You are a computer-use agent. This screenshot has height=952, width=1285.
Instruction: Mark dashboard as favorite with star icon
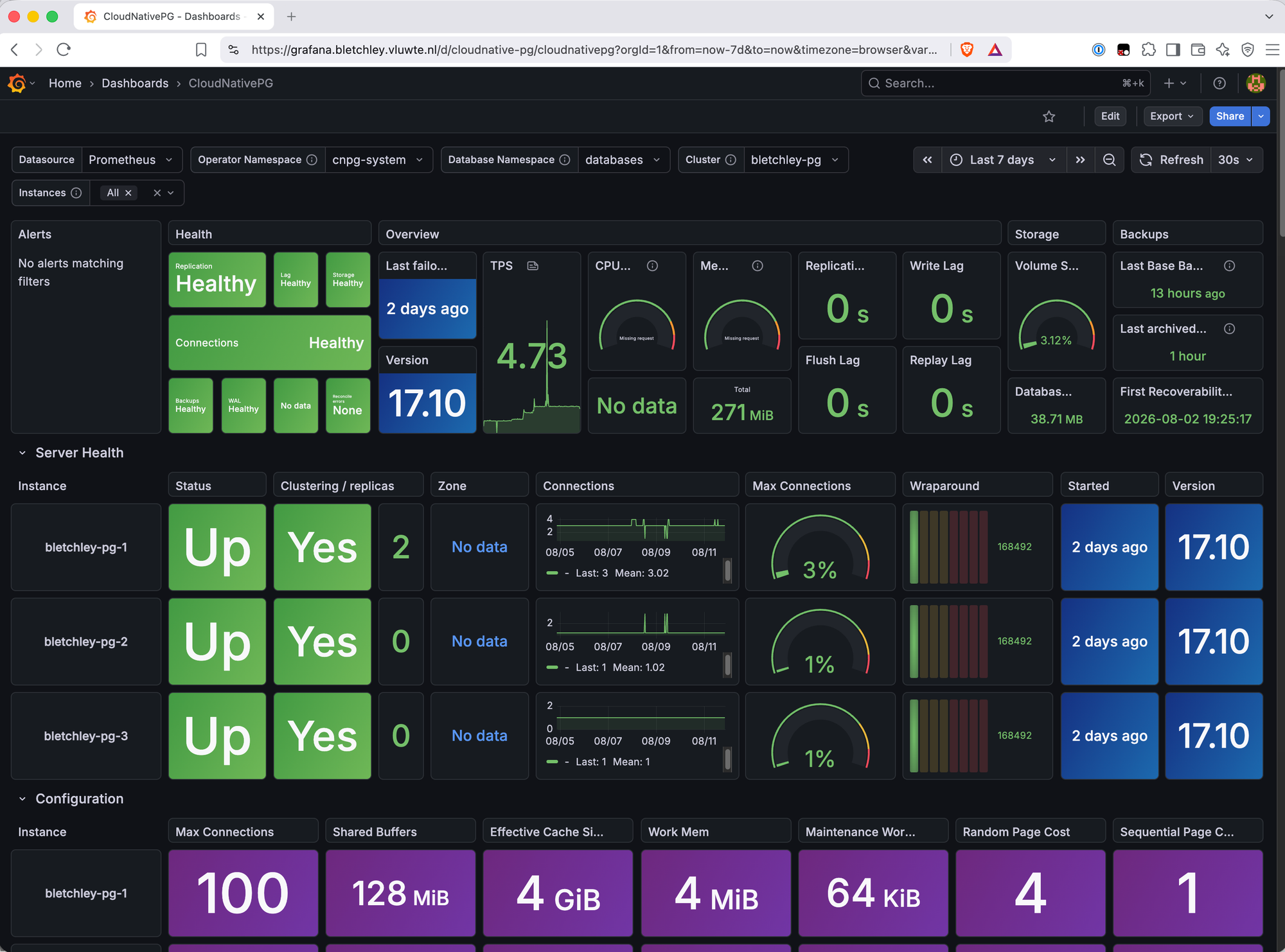click(1049, 116)
